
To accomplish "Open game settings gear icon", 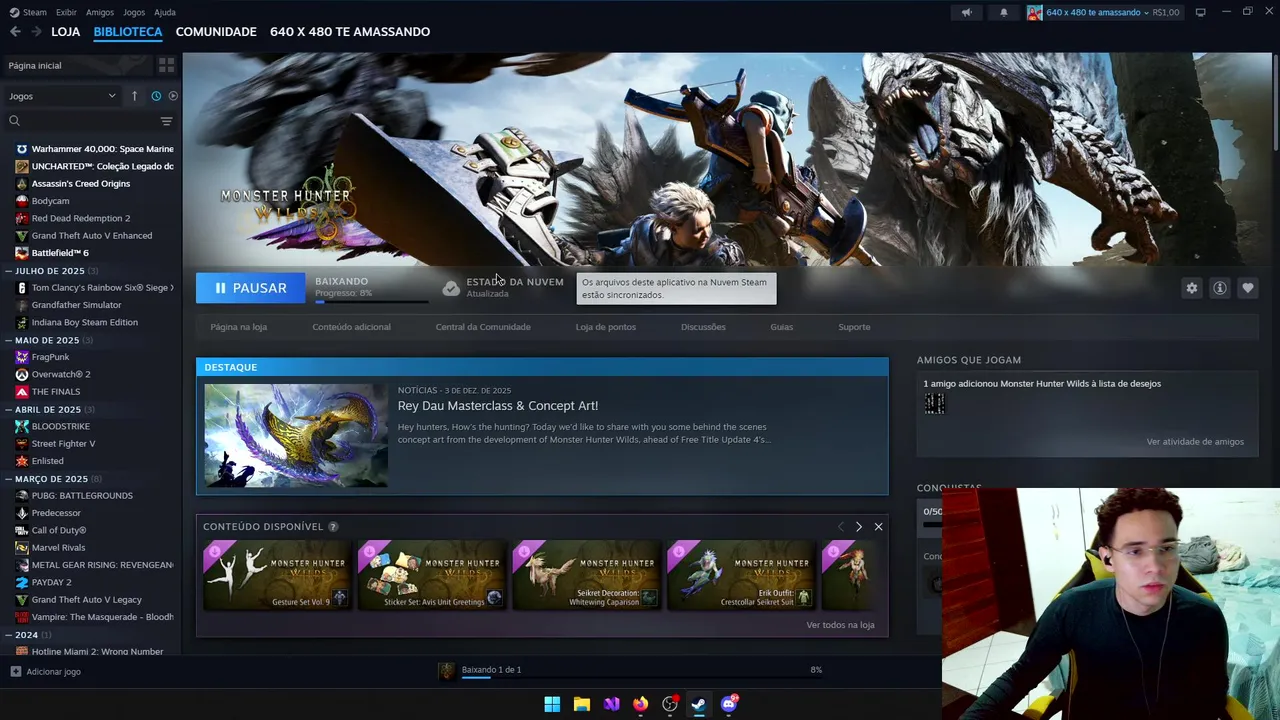I will click(1191, 288).
